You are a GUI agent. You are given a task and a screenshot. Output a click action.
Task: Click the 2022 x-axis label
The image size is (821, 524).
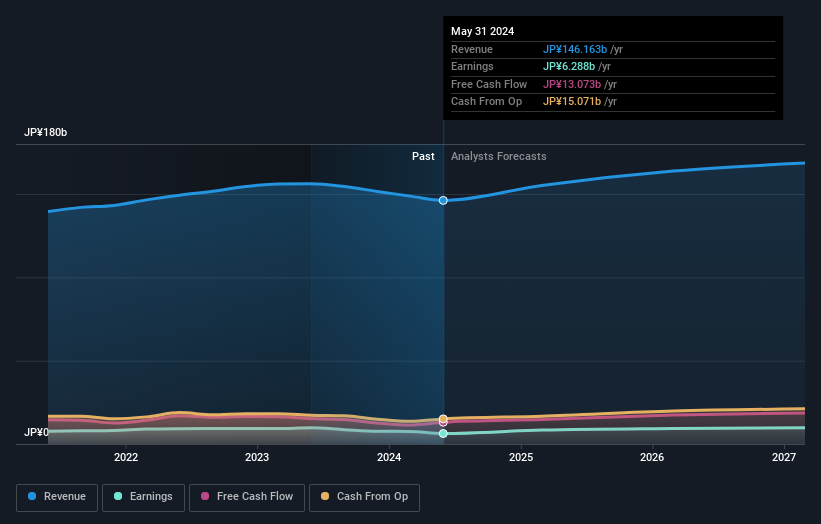[x=126, y=457]
